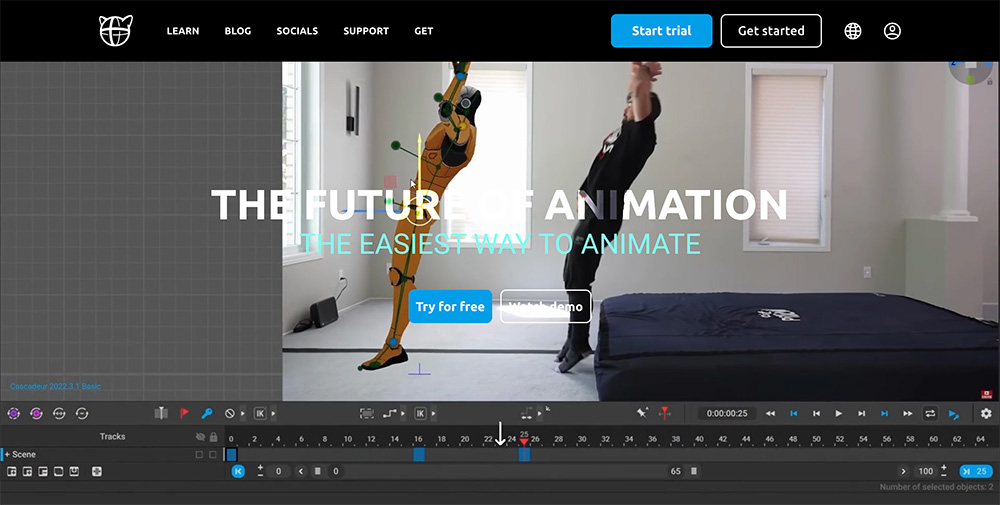Click the red playhead marker at frame 25
This screenshot has height=505, width=1000.
point(524,441)
